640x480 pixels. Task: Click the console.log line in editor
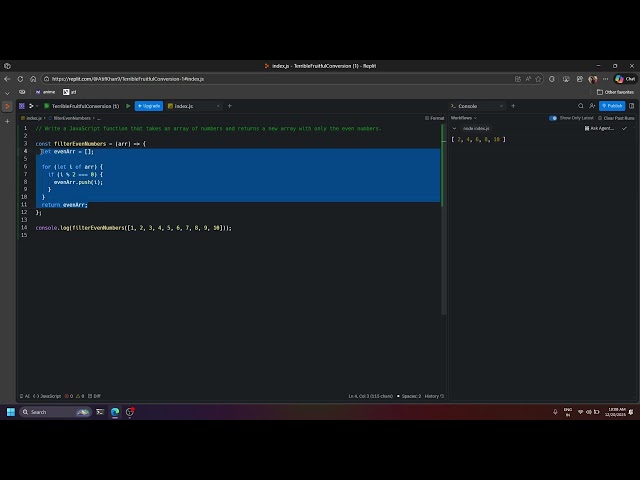133,228
